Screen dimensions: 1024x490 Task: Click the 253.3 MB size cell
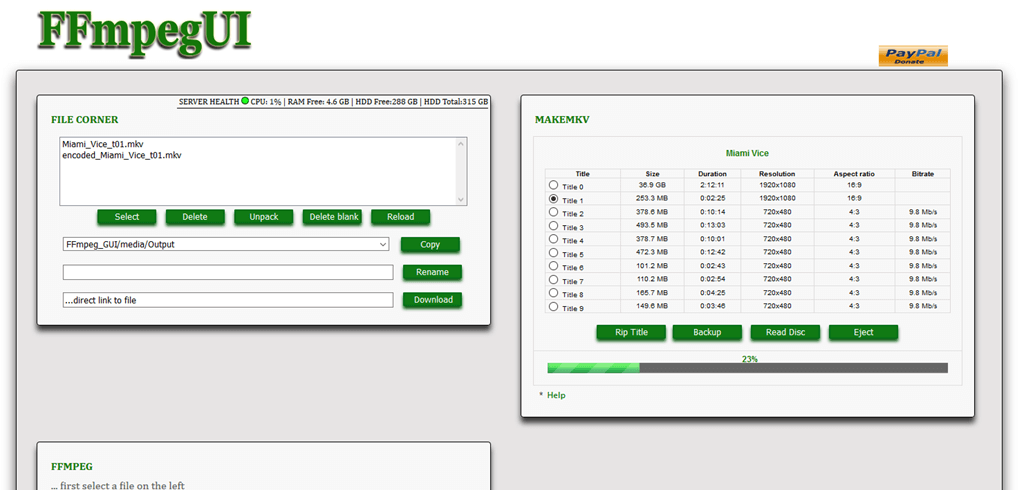[x=652, y=198]
